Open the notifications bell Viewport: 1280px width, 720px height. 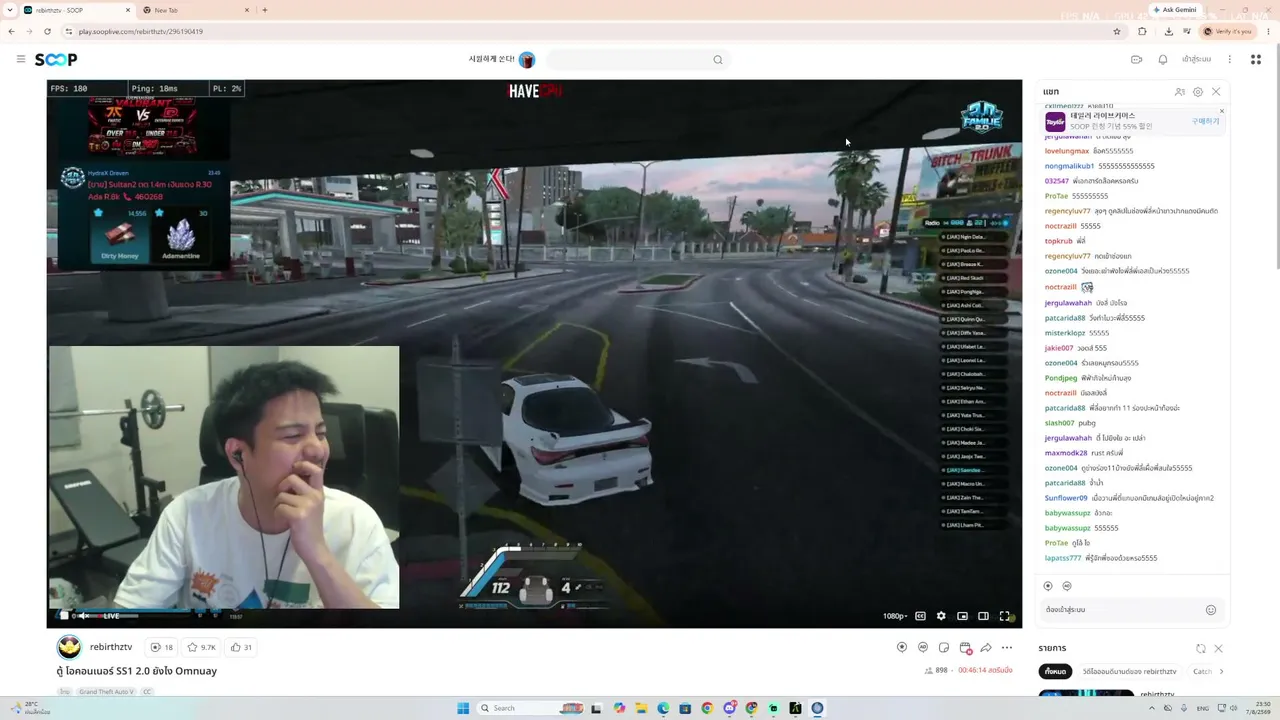click(1162, 59)
